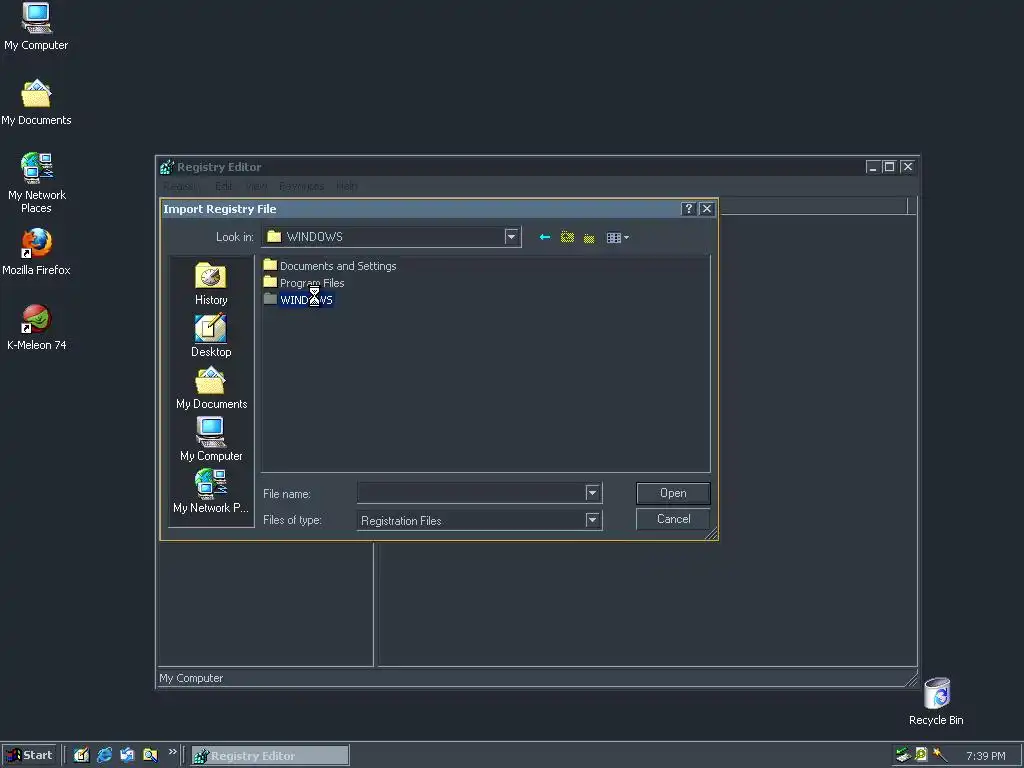1024x768 pixels.
Task: Open the Edit menu in Registry Editor
Action: [223, 186]
